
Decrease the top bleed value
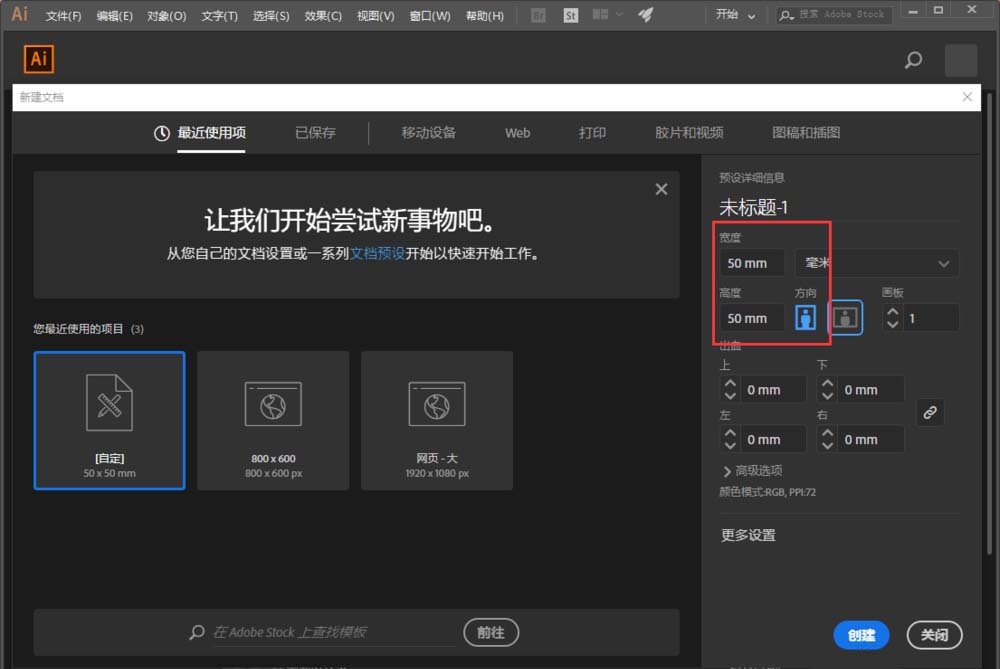(729, 394)
